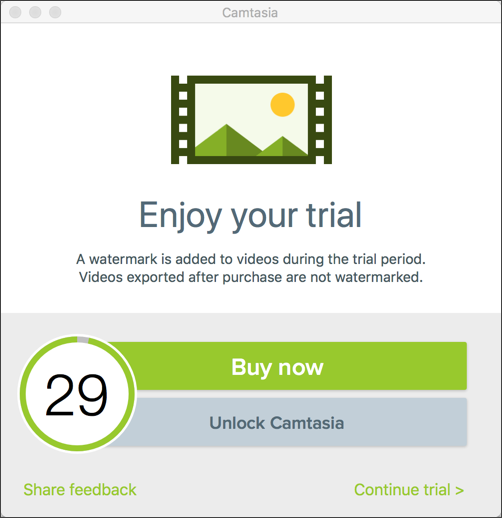Click the Camtasia window title text
Viewport: 502px width, 518px height.
pos(250,13)
